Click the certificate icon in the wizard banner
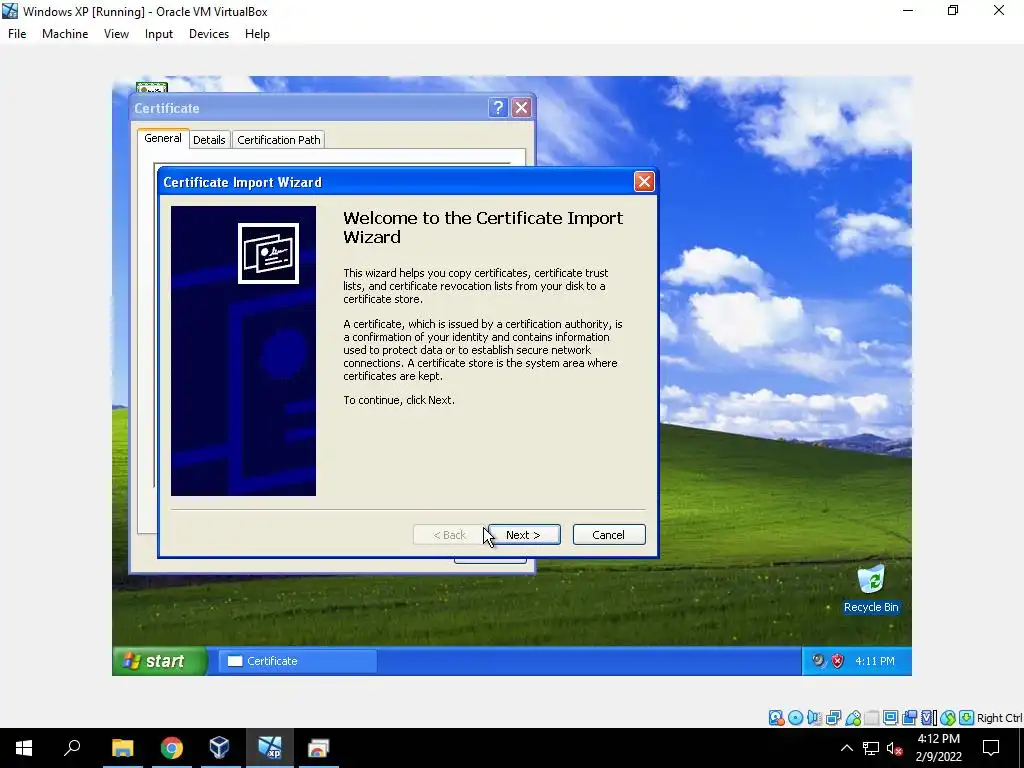1024x768 pixels. click(268, 253)
